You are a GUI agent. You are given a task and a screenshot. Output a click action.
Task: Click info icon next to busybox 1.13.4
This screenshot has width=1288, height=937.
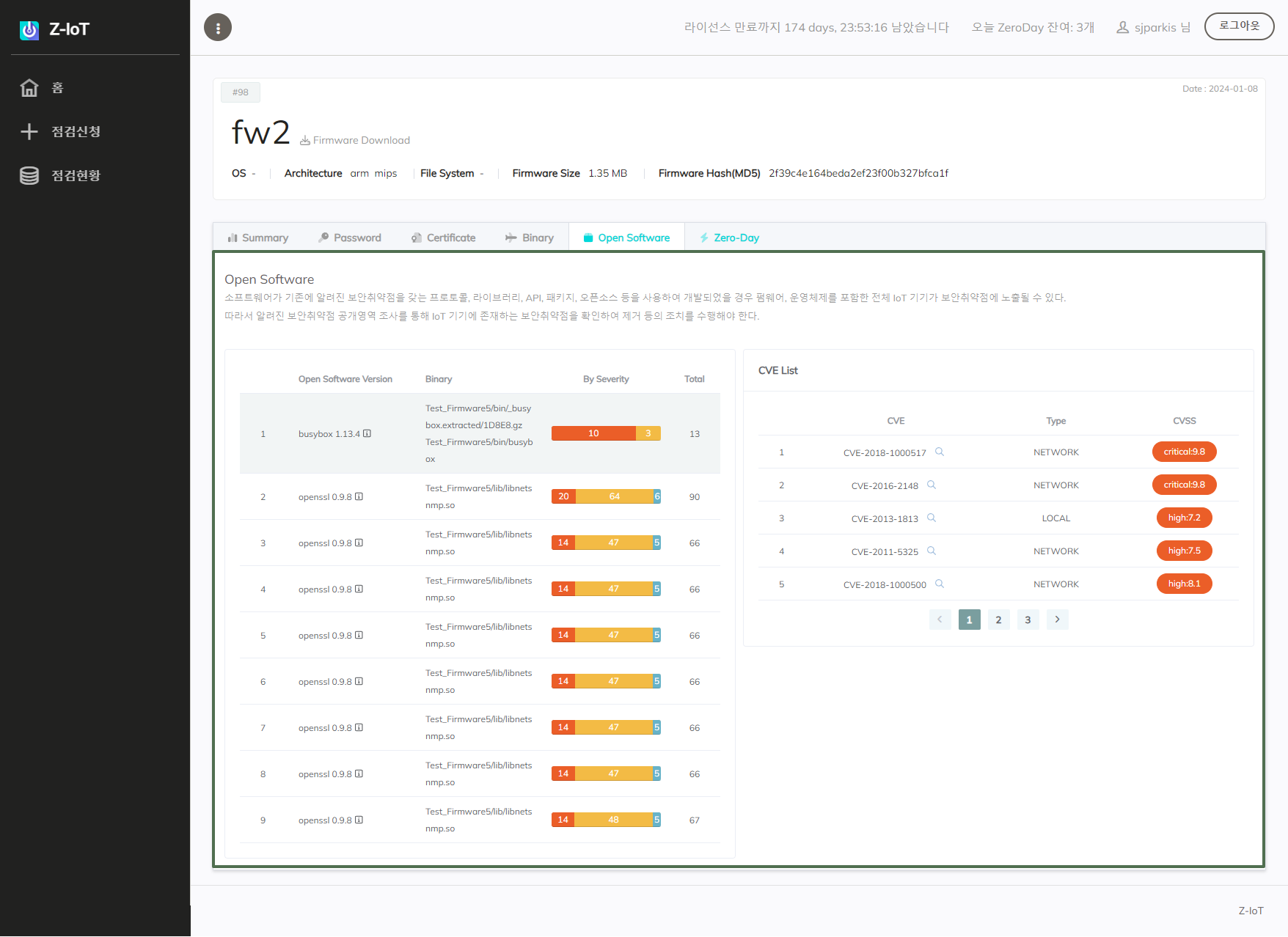point(367,433)
